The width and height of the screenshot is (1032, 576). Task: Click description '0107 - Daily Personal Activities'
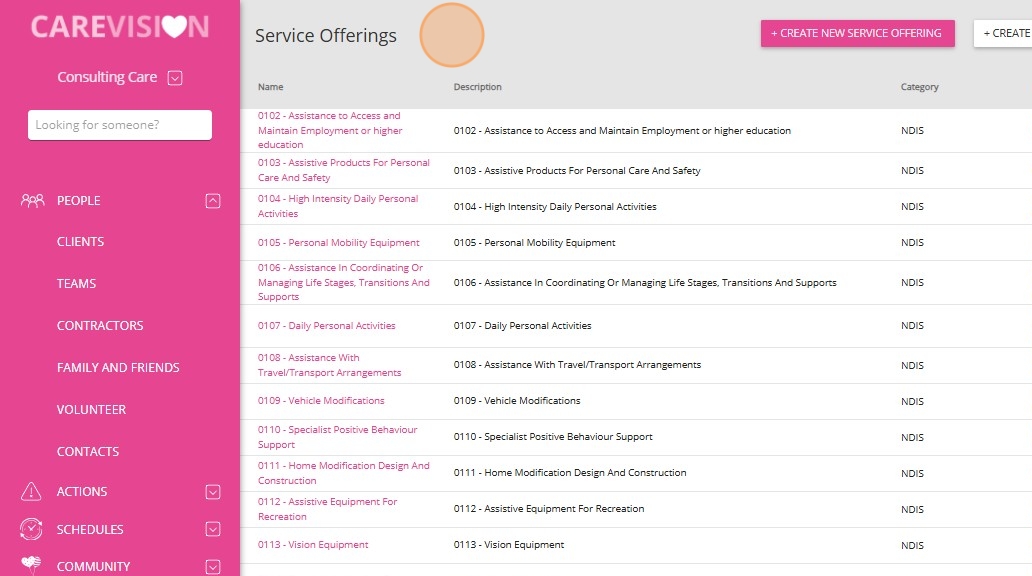click(523, 326)
